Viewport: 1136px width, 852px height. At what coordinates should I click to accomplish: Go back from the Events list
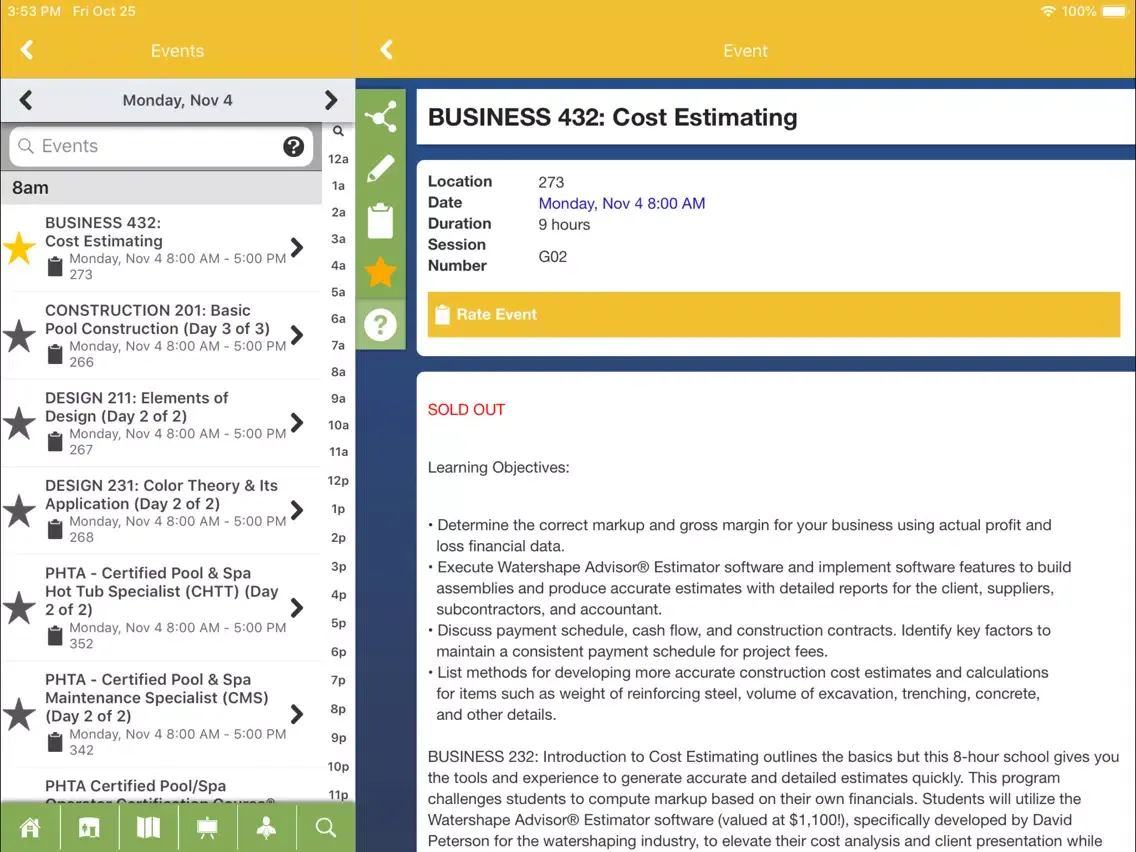(27, 50)
